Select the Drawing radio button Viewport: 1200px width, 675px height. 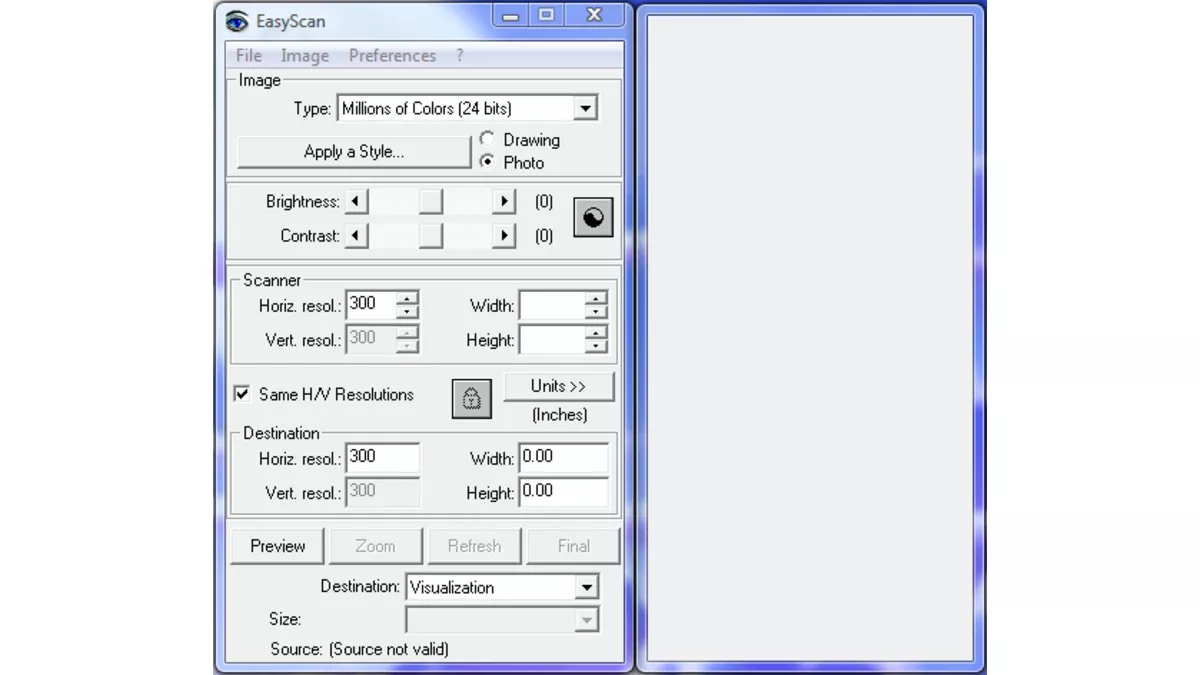pos(487,139)
